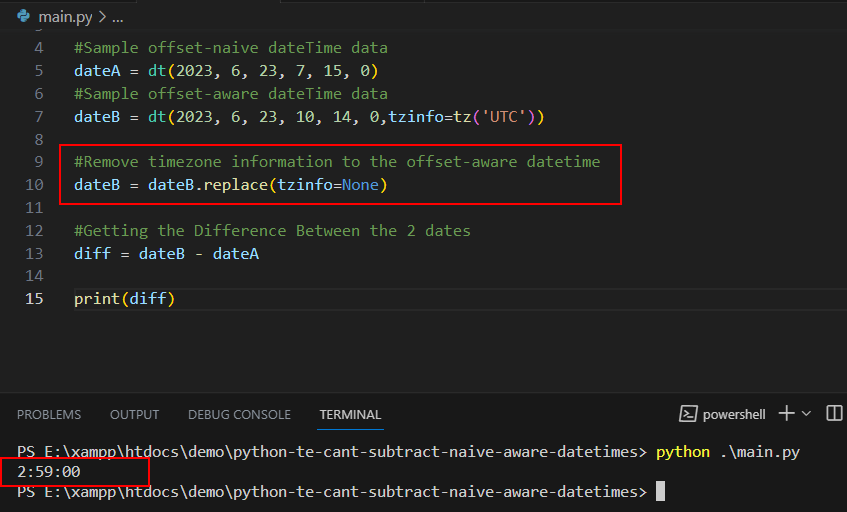Open the terminal launch profile dropdown arrow

pos(806,413)
